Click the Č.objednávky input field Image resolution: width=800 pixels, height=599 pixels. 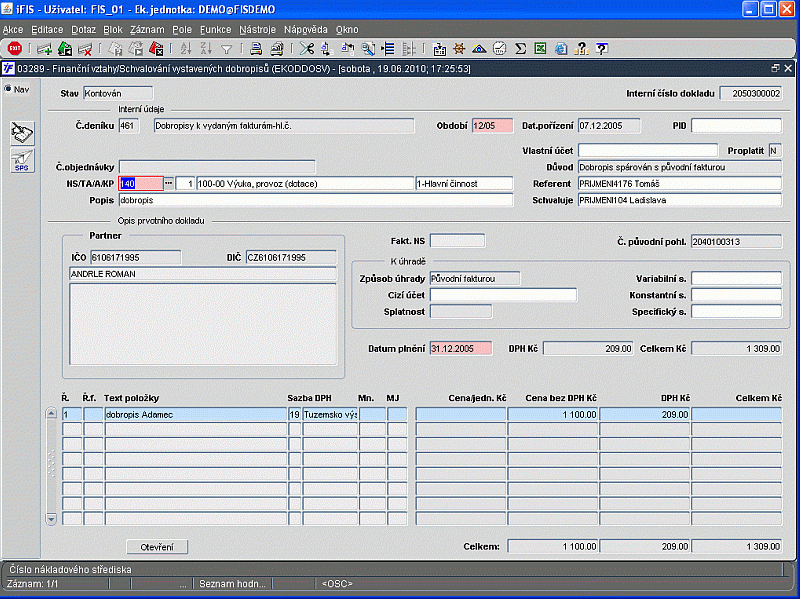click(x=217, y=167)
